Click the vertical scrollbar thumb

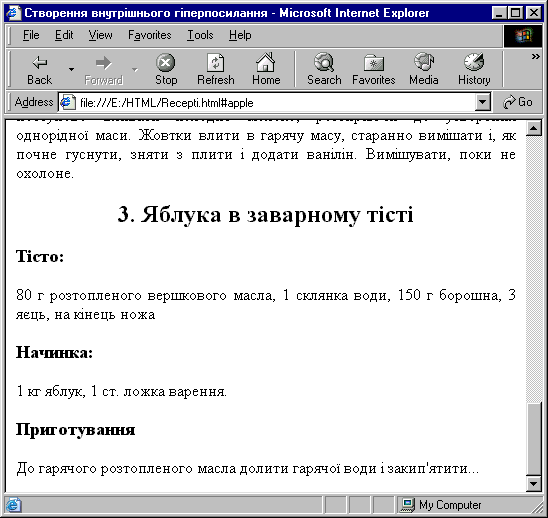[x=534, y=439]
